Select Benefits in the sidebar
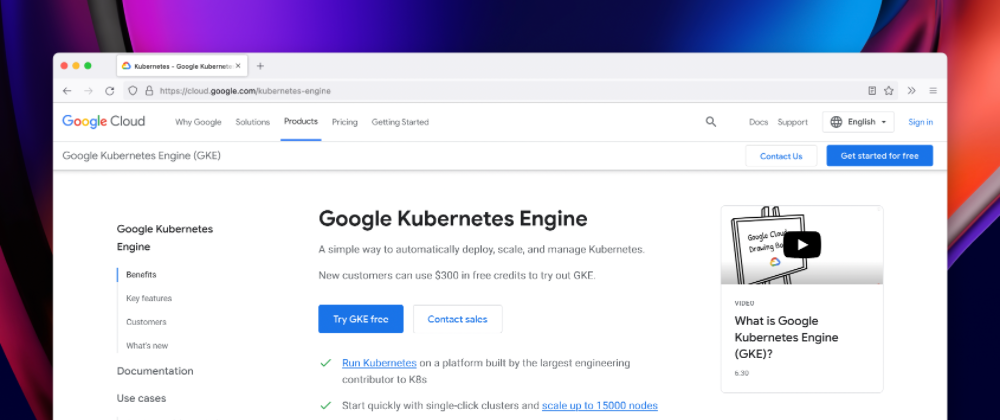This screenshot has height=420, width=1000. [141, 275]
